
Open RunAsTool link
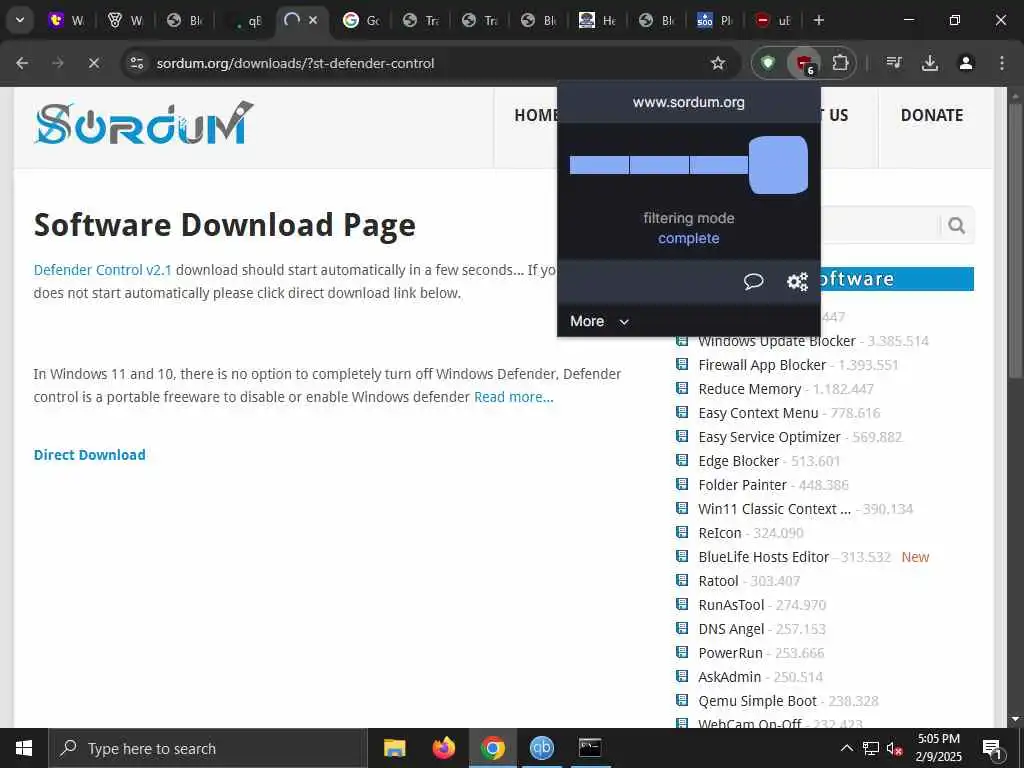pyautogui.click(x=731, y=605)
